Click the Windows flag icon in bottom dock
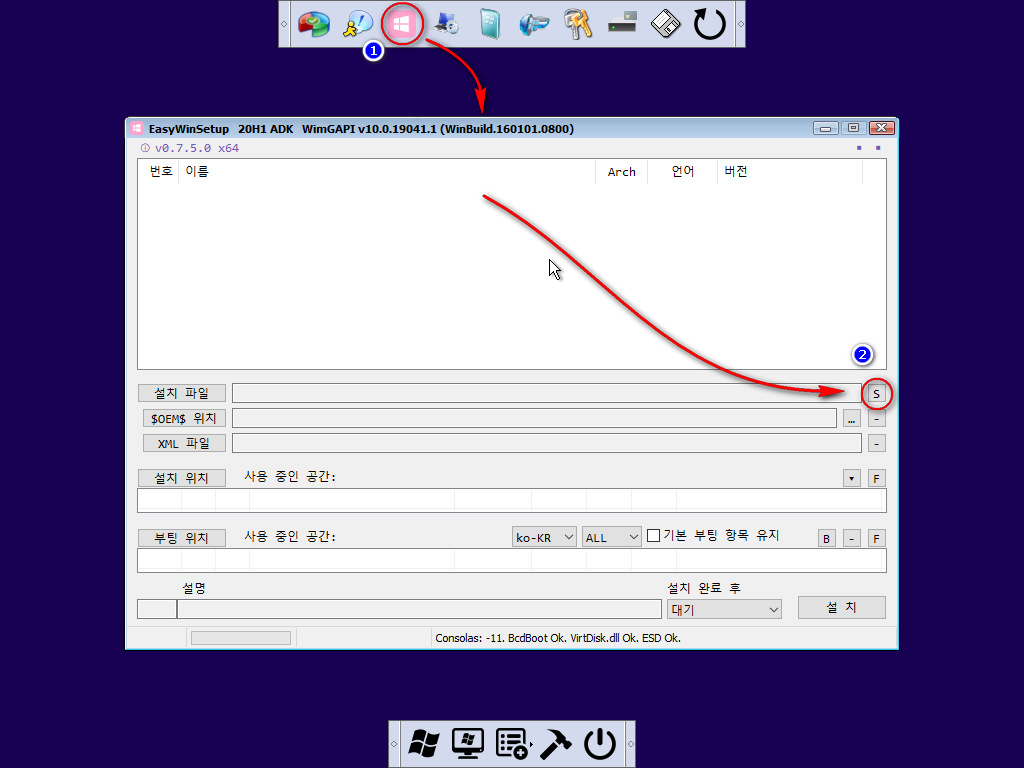 point(424,744)
